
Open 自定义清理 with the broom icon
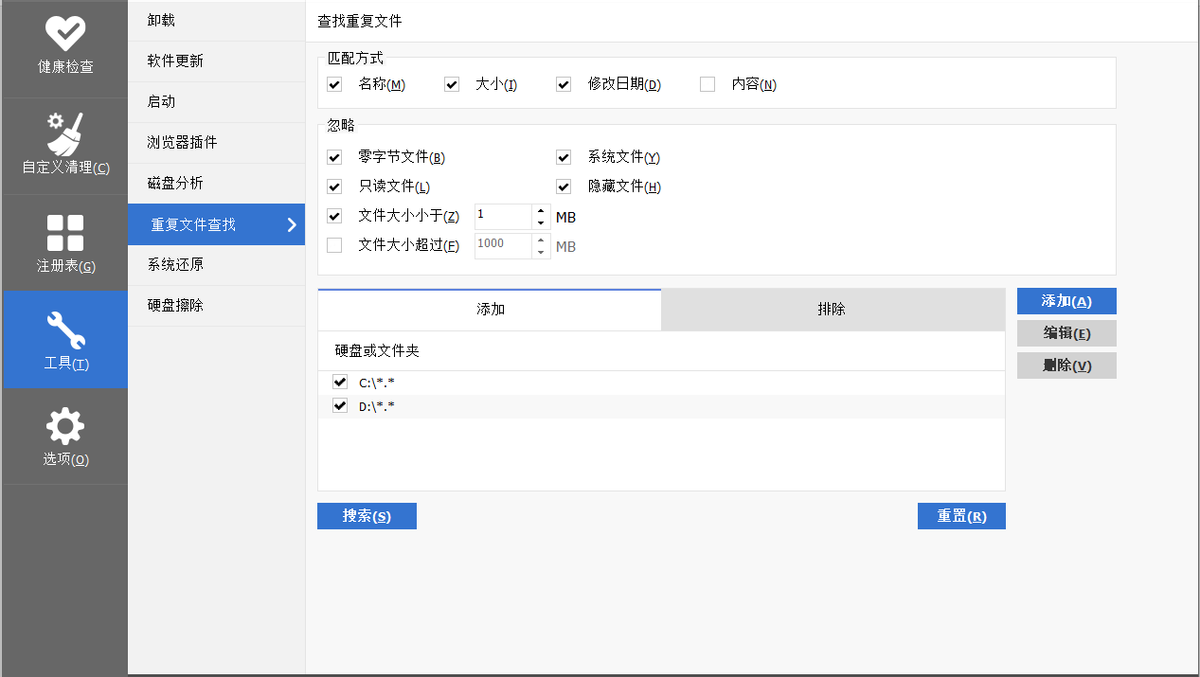click(x=64, y=130)
